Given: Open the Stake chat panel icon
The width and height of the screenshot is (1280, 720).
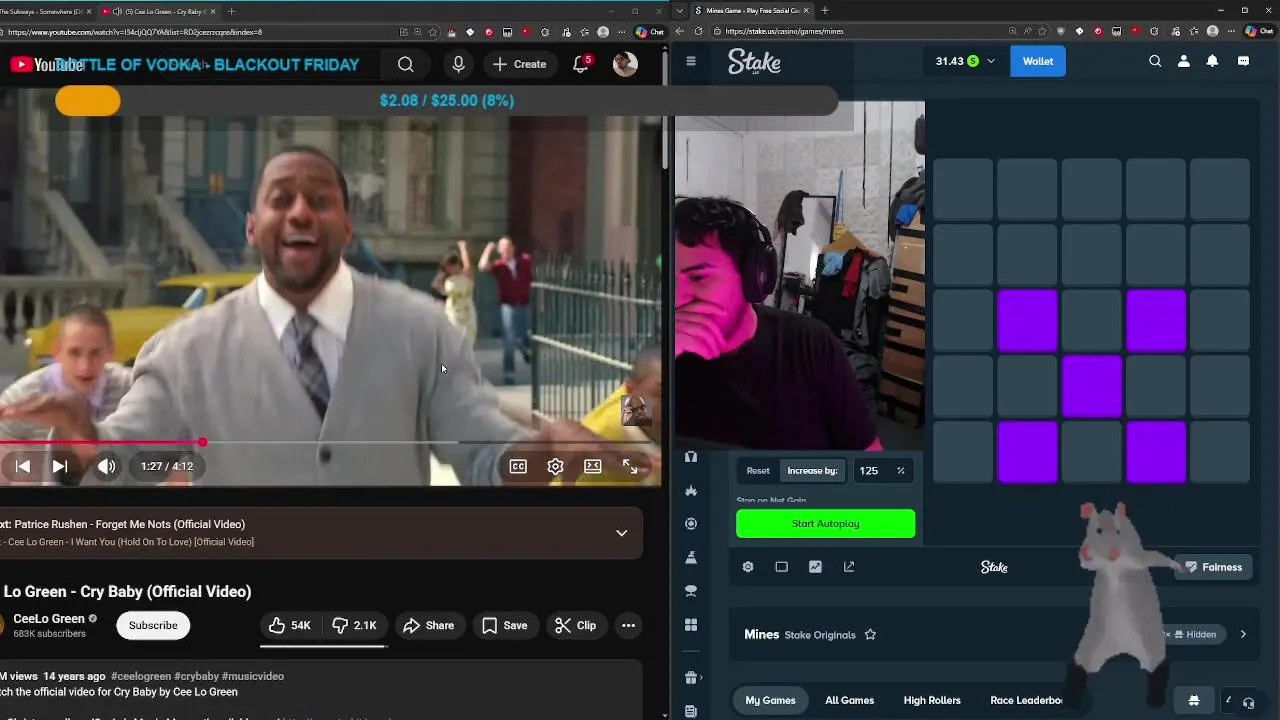Looking at the screenshot, I should (1243, 61).
